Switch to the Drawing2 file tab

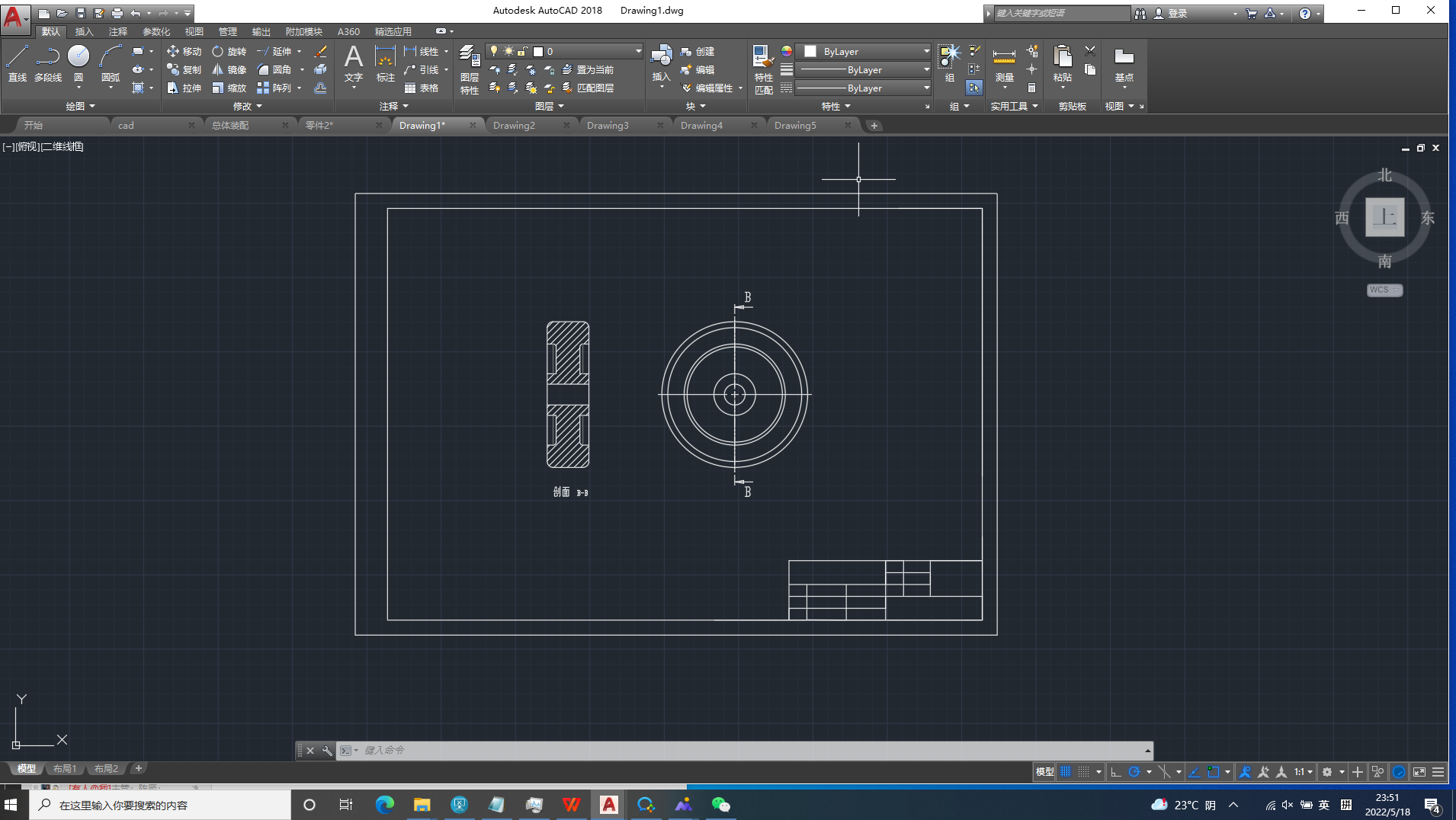tap(514, 126)
